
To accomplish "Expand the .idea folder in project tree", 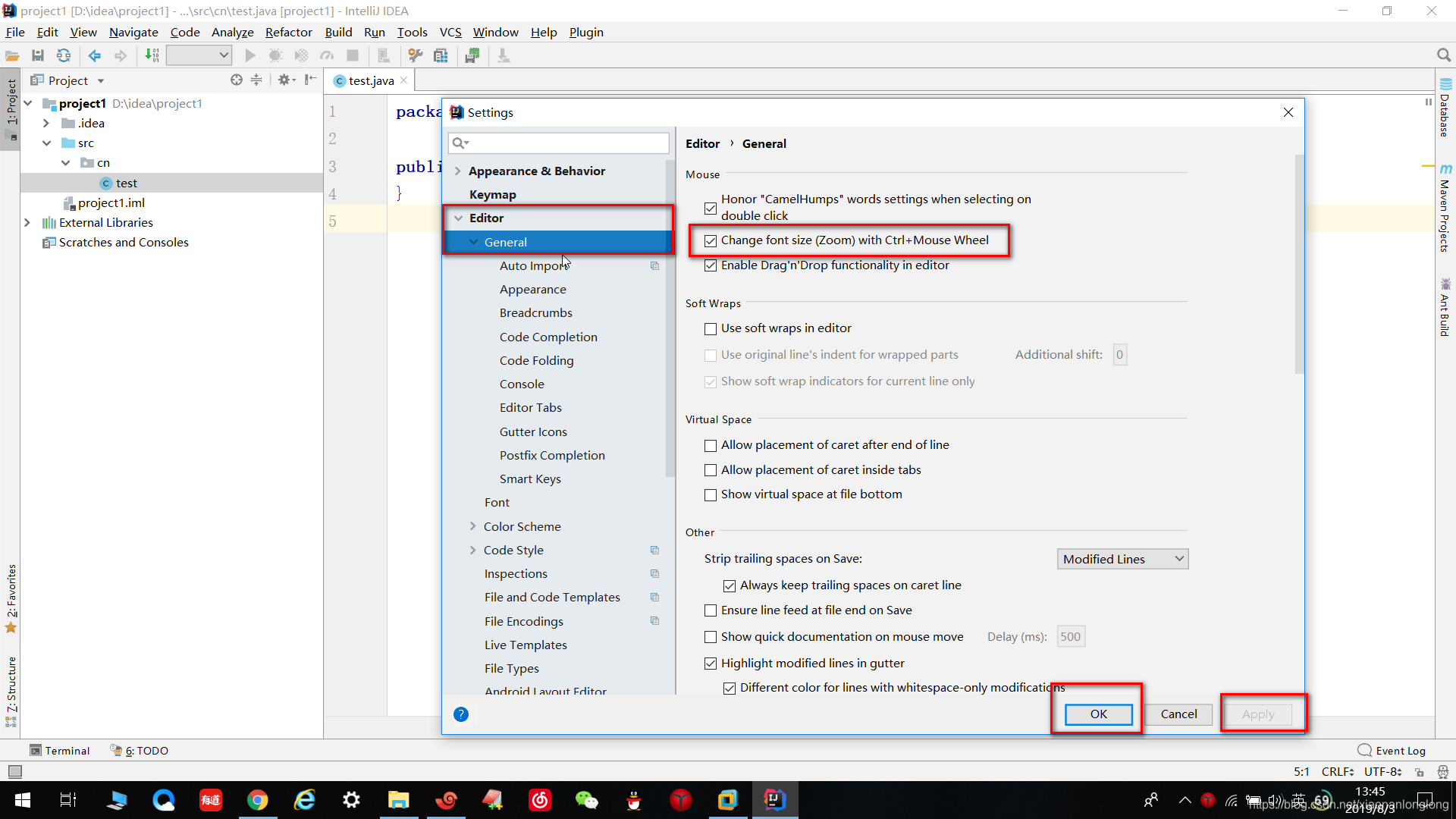I will [x=46, y=123].
